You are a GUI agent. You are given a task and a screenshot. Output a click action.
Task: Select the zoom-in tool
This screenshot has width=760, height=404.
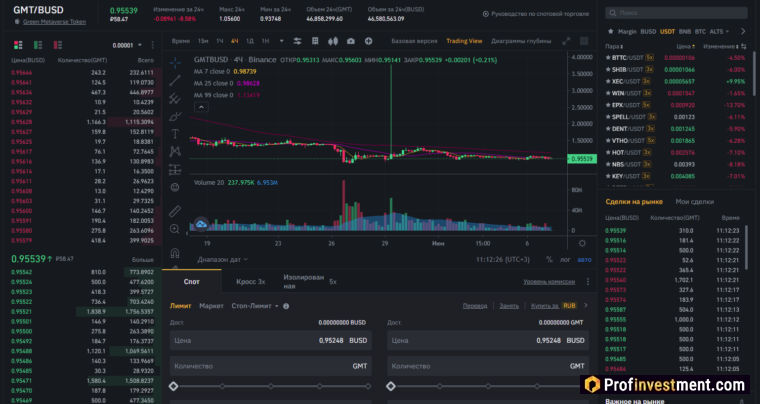click(x=175, y=229)
